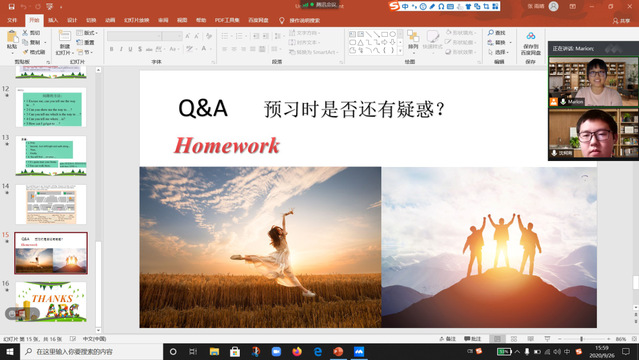
Task: Click the Reset slide button
Action: 86,42
